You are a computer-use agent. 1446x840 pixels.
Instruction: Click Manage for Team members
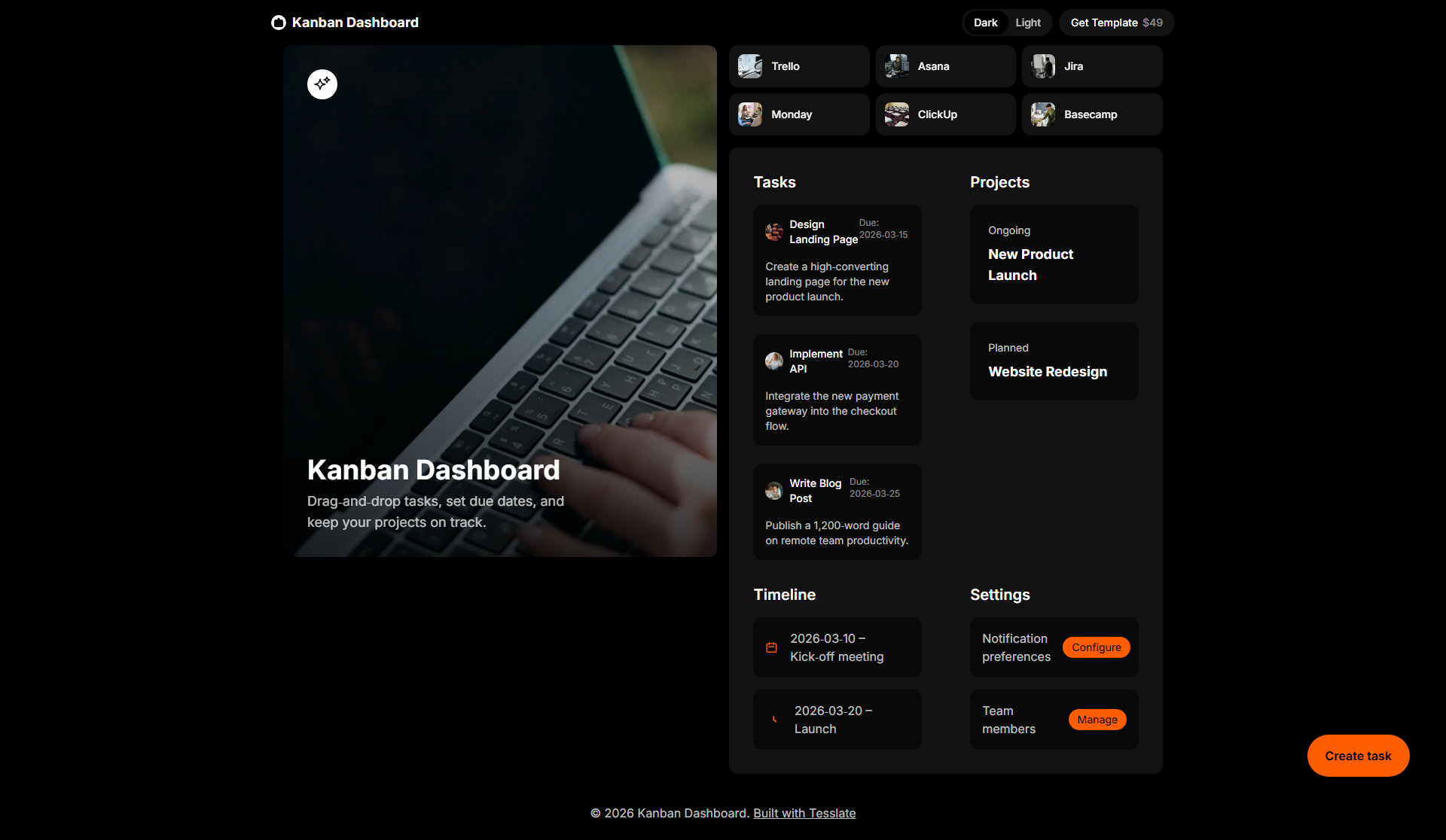coord(1097,720)
